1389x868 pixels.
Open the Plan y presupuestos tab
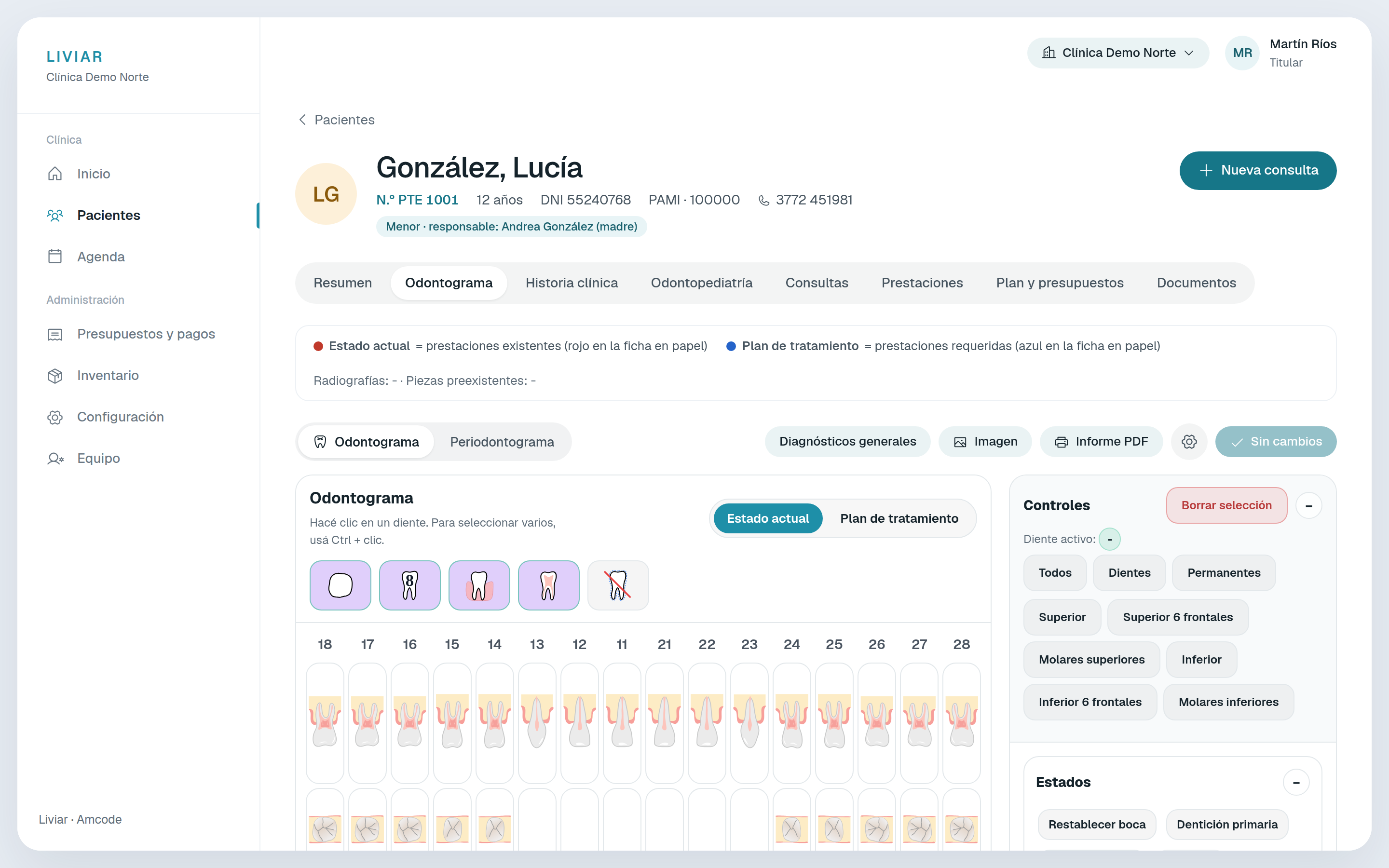pos(1060,283)
